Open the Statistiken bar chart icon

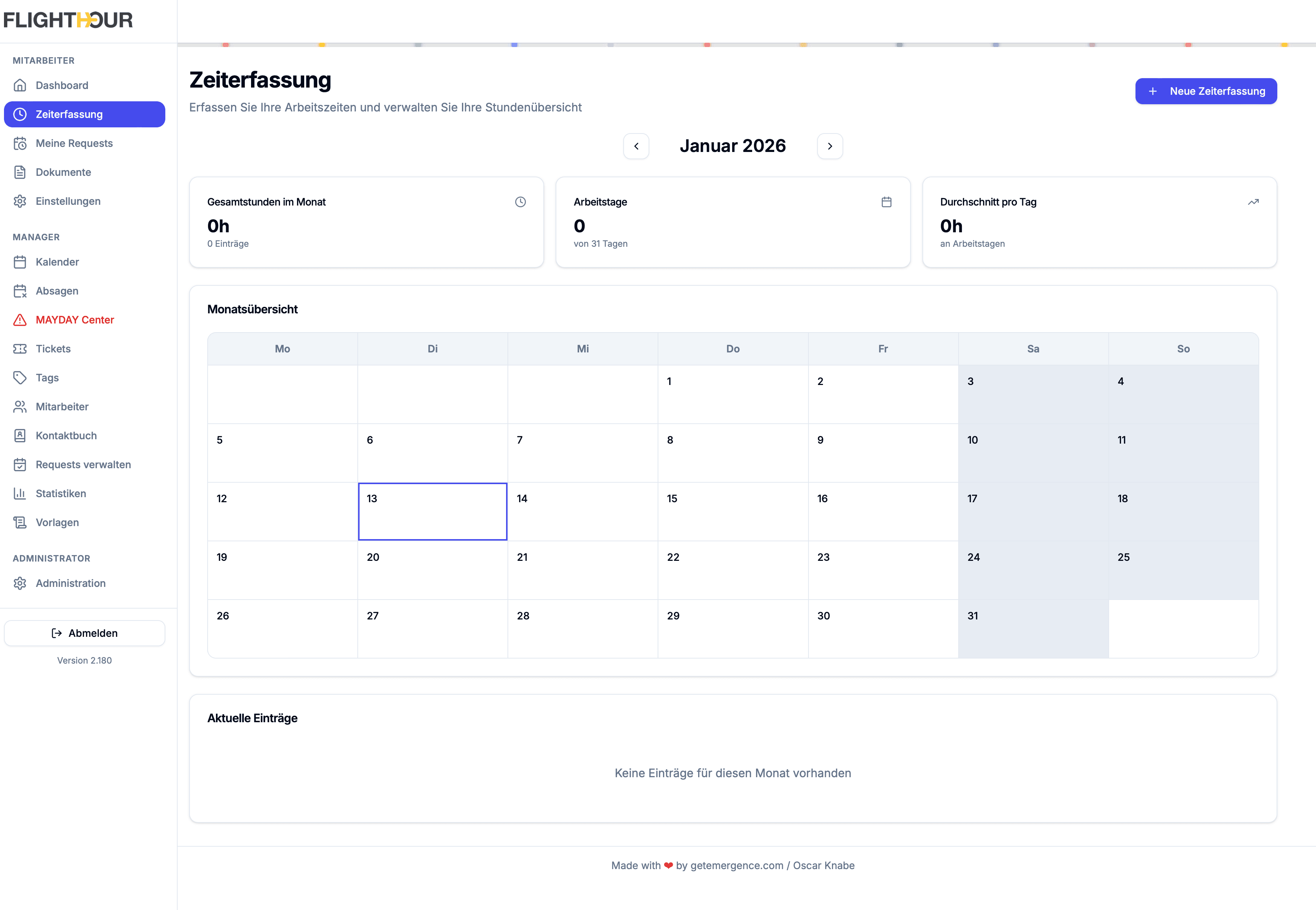click(21, 493)
